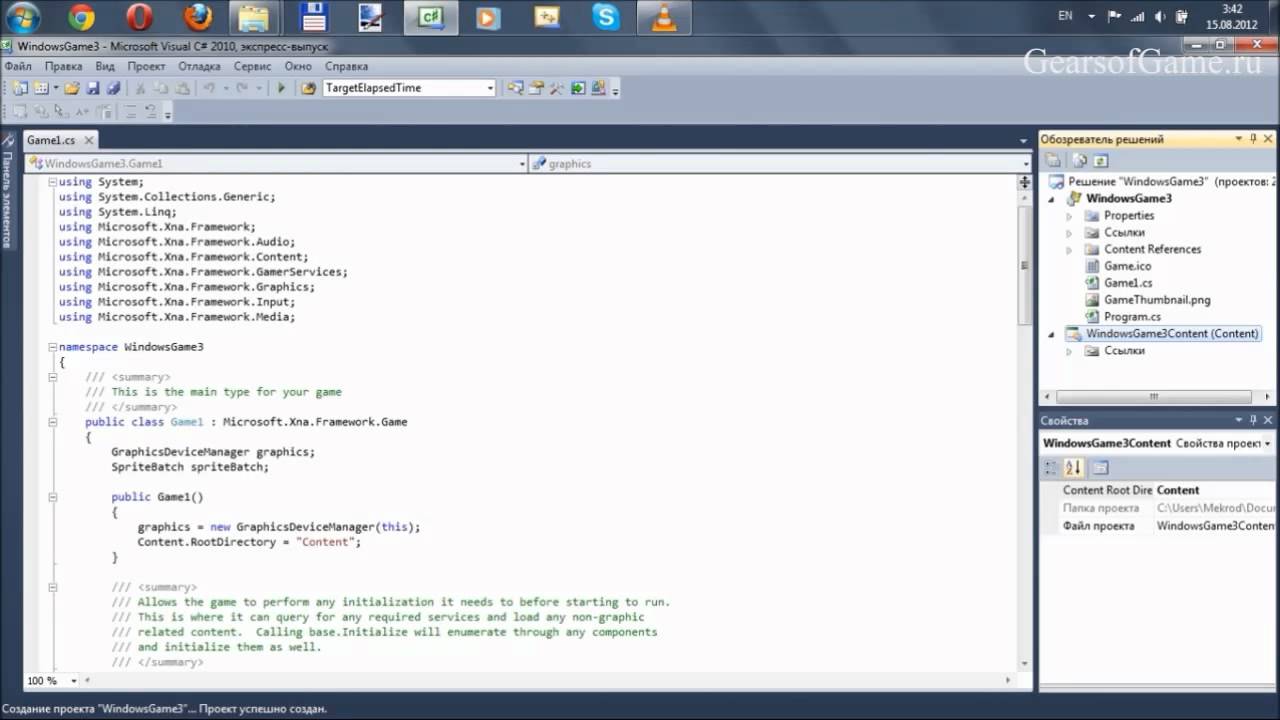
Task: Collapse the using directives outline block
Action: point(52,182)
